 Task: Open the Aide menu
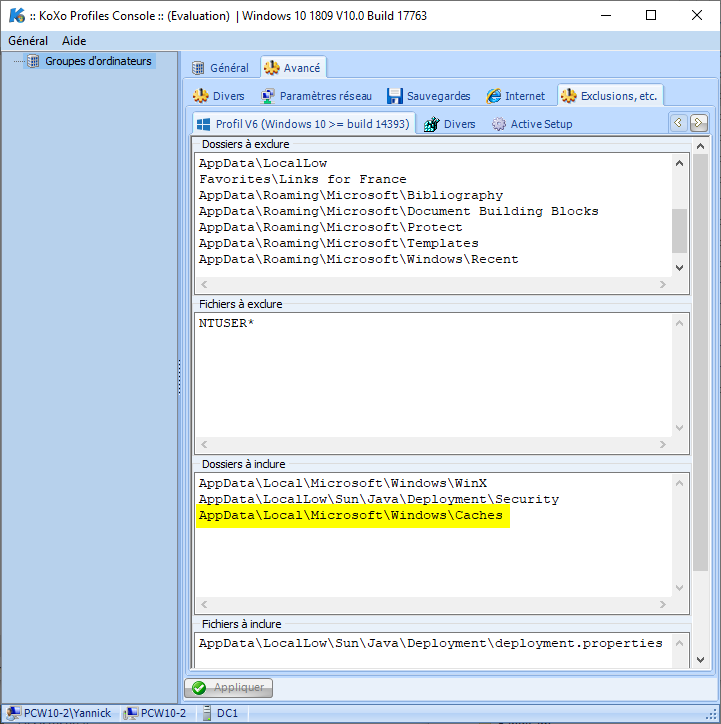coord(74,41)
